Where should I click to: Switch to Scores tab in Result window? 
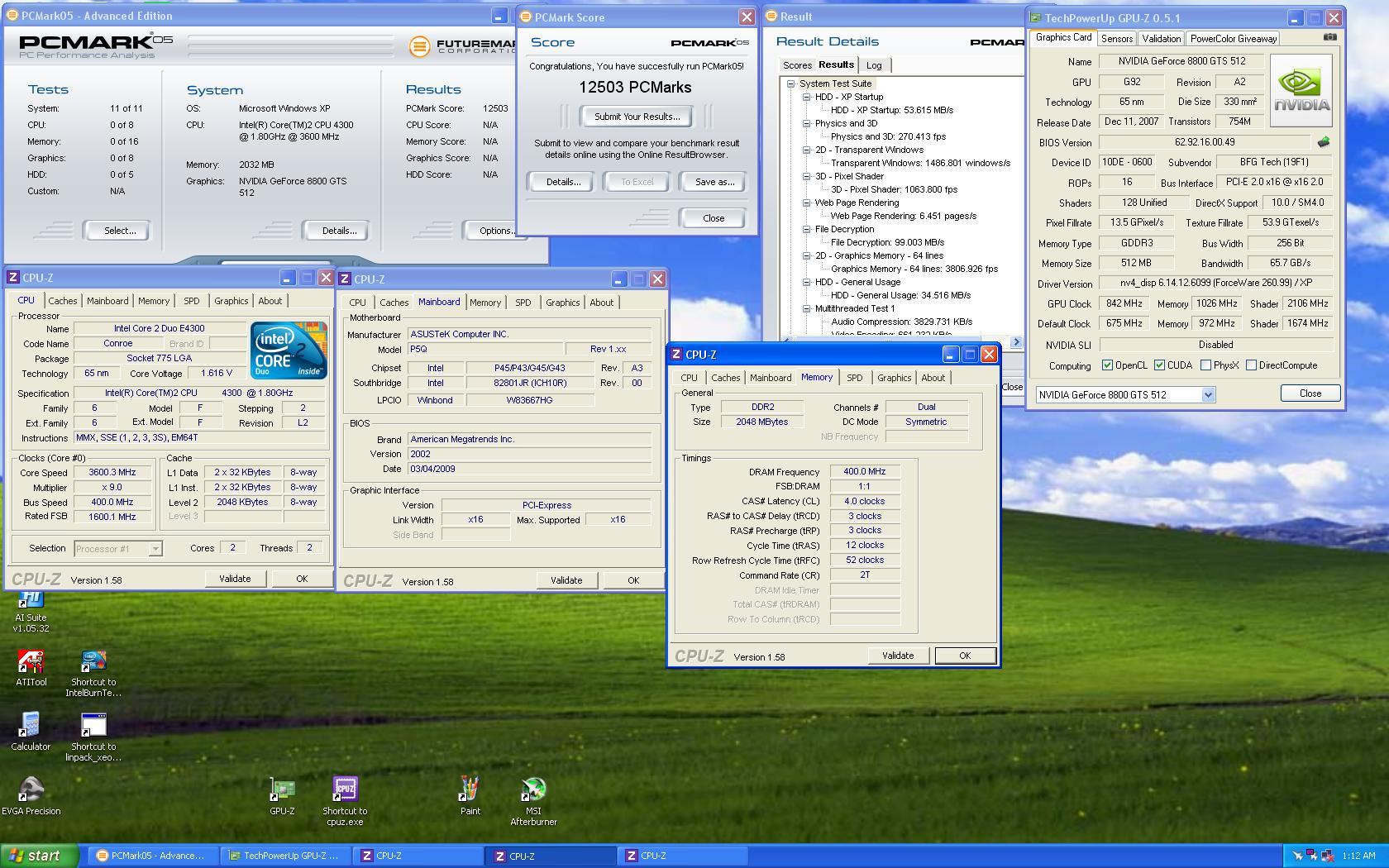click(x=797, y=65)
